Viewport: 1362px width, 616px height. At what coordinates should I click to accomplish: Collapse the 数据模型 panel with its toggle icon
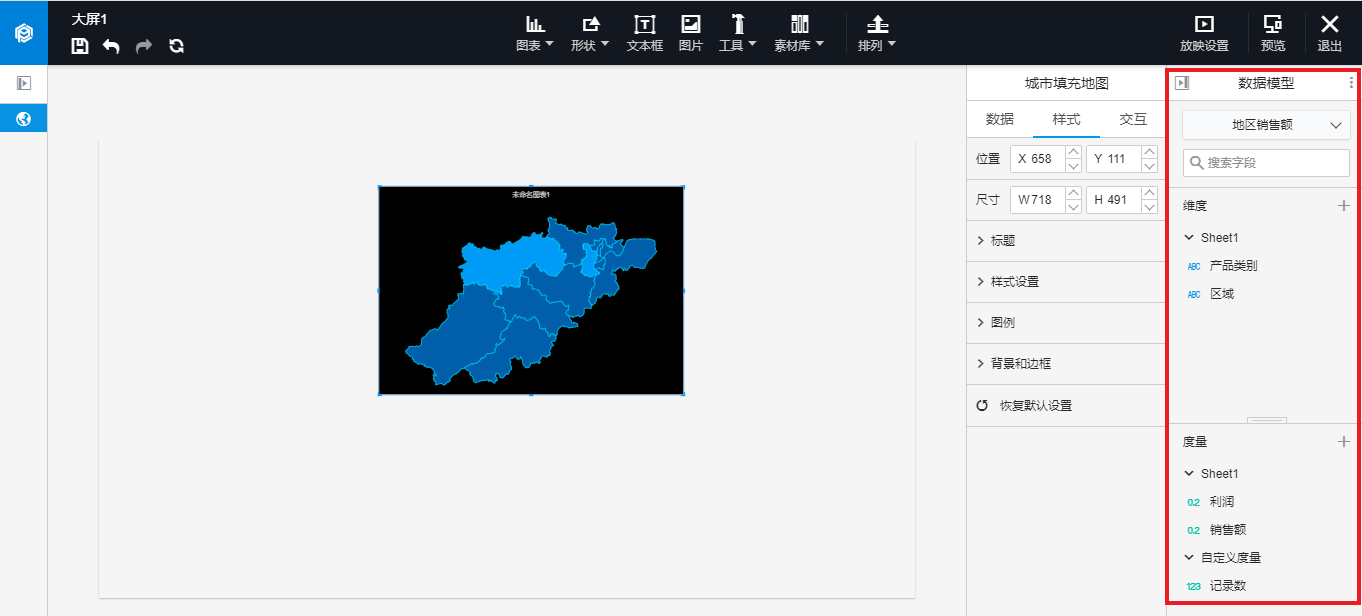point(1182,83)
